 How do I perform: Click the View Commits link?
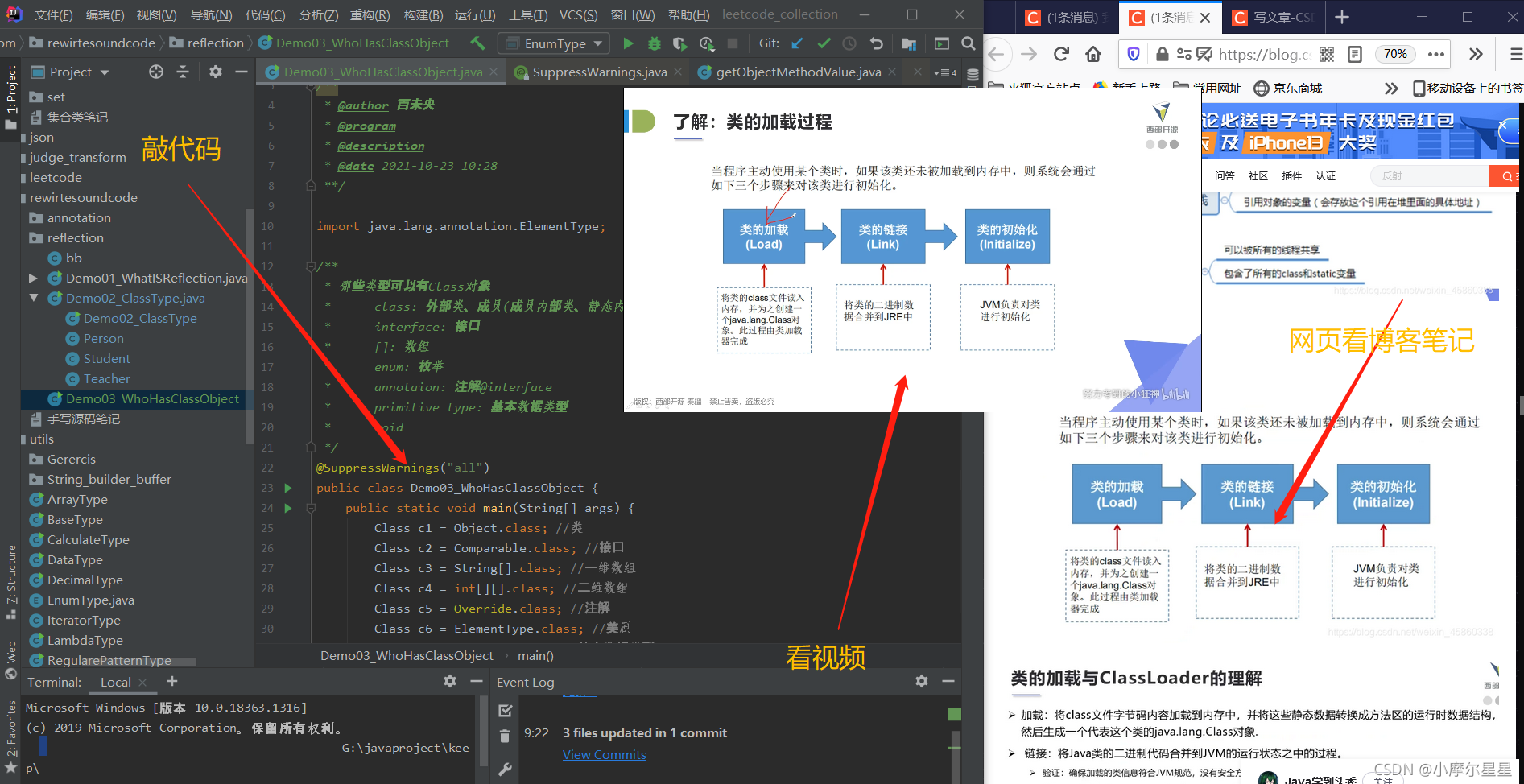point(604,755)
